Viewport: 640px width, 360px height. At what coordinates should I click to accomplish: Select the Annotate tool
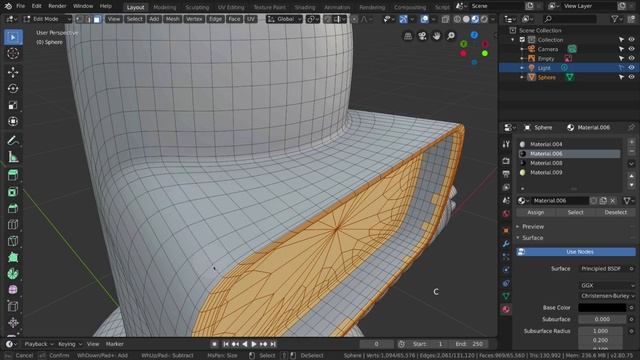[x=13, y=140]
